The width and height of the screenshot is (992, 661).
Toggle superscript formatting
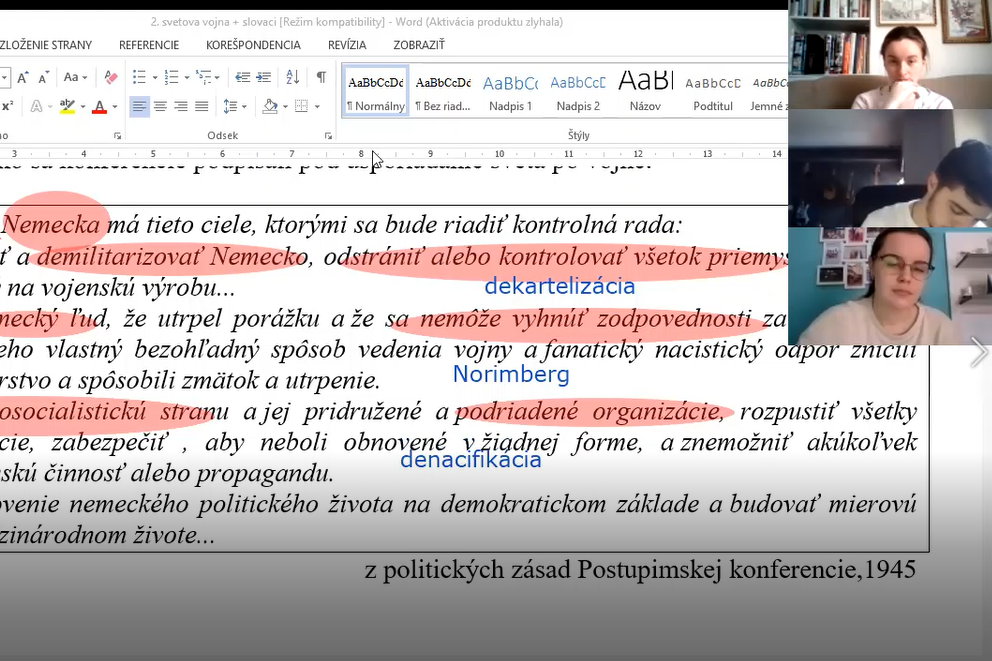tap(7, 106)
